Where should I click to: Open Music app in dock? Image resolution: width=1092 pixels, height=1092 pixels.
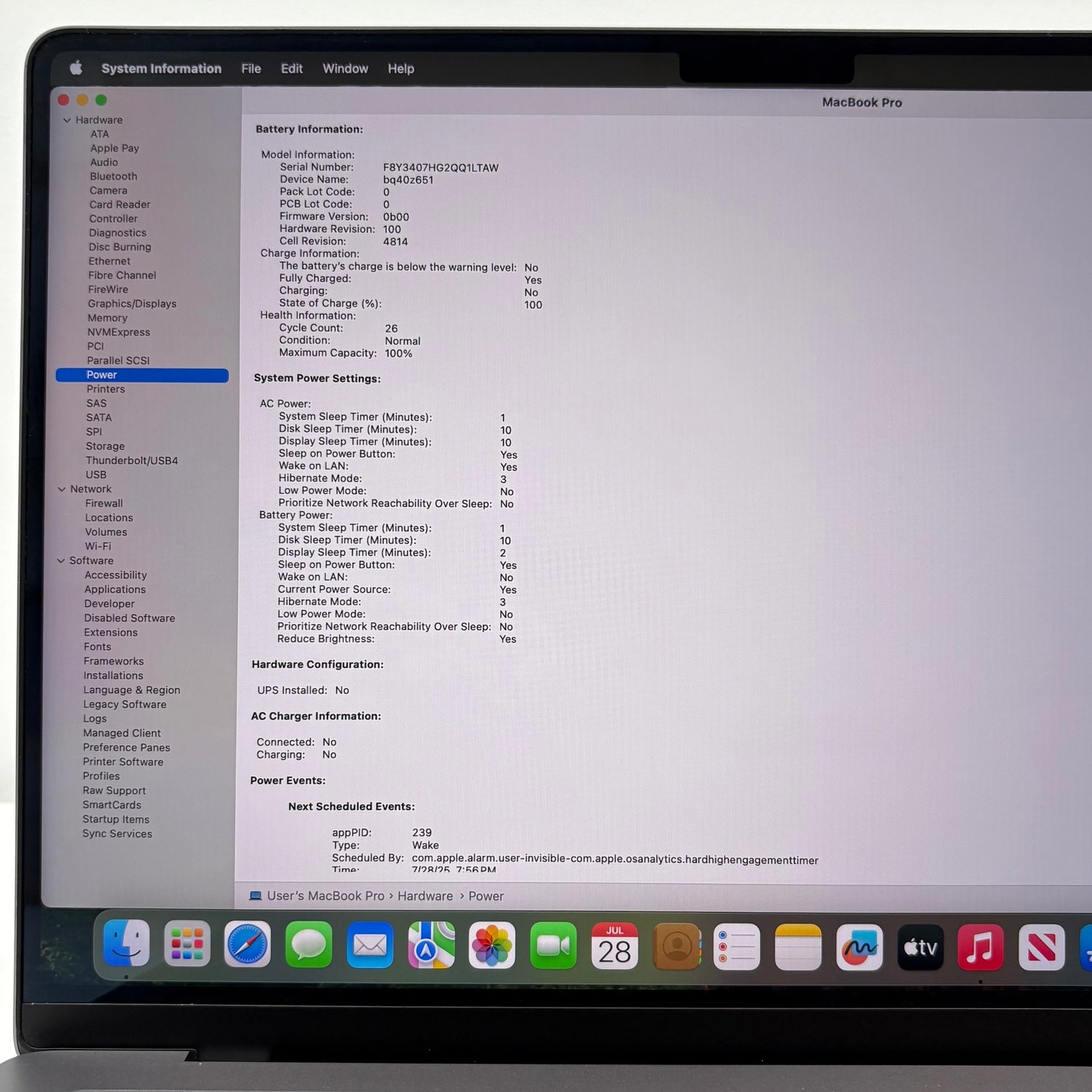(981, 947)
